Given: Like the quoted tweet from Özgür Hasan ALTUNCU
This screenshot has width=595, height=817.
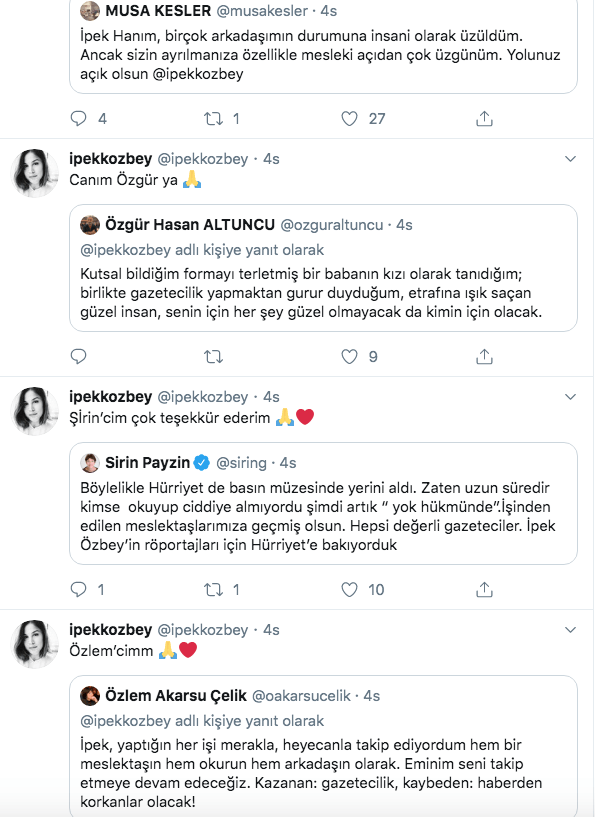Looking at the screenshot, I should (x=348, y=355).
